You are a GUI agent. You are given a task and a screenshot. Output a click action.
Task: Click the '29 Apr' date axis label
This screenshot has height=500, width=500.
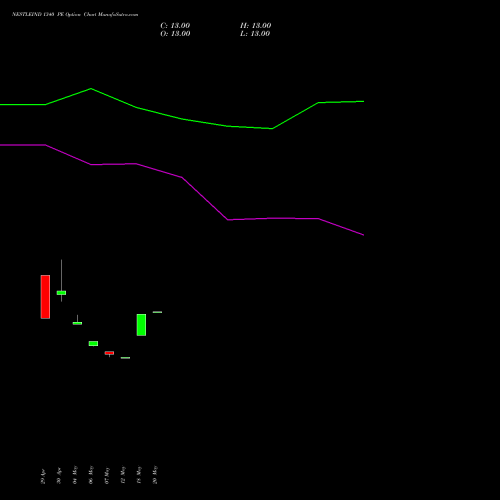point(43,477)
